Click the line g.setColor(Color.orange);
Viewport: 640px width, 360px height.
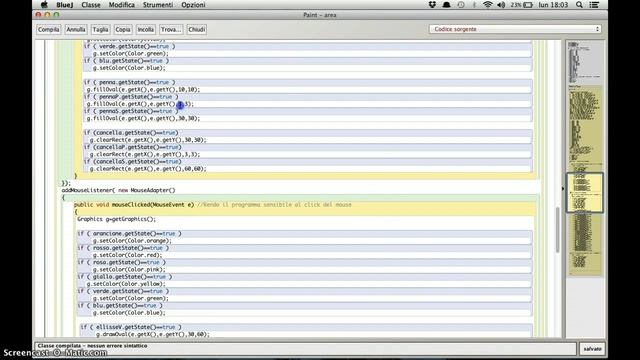click(x=132, y=241)
